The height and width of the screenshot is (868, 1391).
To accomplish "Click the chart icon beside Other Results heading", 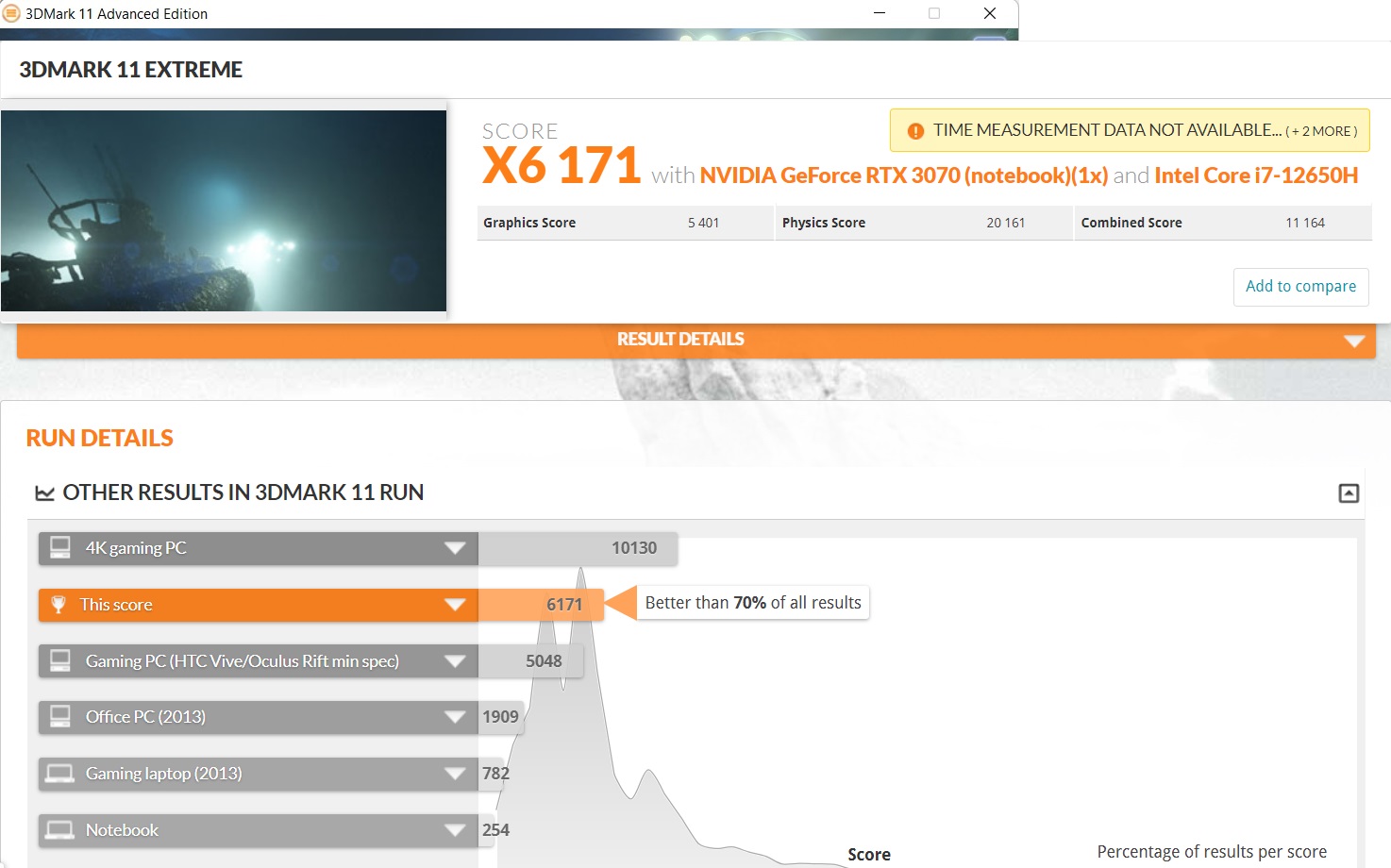I will click(44, 493).
